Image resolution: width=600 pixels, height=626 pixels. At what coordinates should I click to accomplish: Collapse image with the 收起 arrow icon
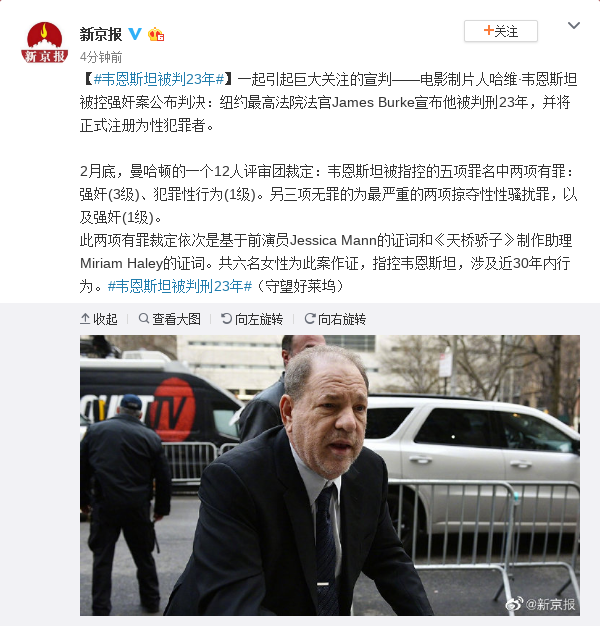click(x=85, y=319)
